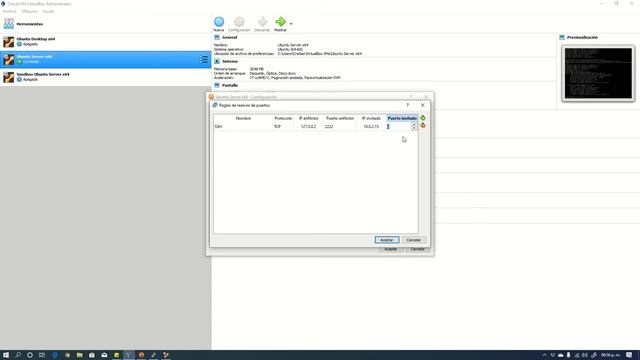Open the Windows Start menu

coord(6,355)
